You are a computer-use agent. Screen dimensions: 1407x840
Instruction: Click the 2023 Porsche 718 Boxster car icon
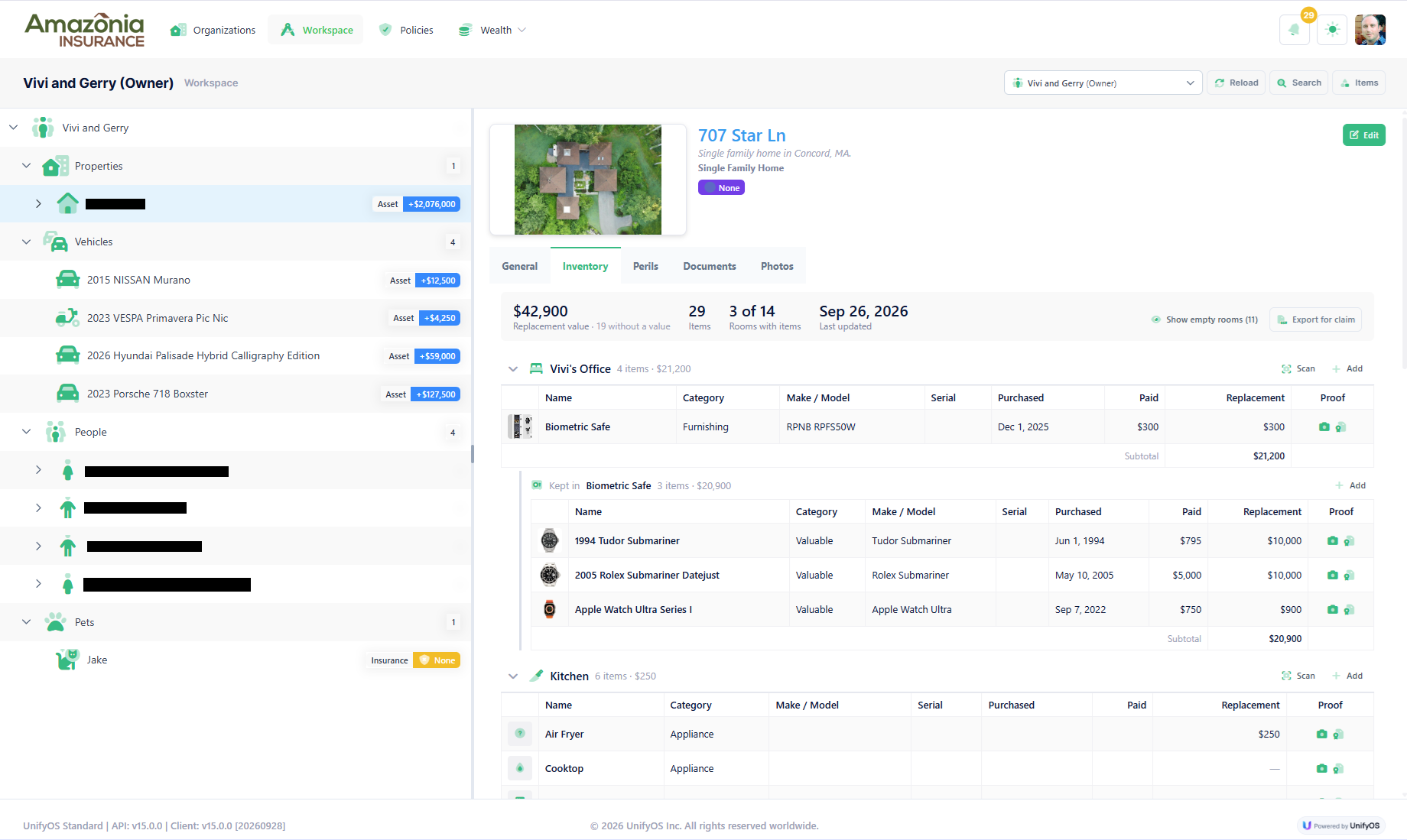67,394
